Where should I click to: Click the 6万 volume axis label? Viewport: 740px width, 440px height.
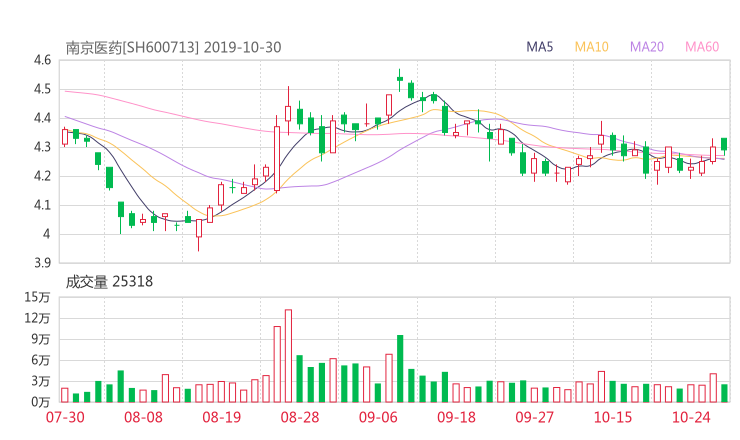tap(41, 360)
